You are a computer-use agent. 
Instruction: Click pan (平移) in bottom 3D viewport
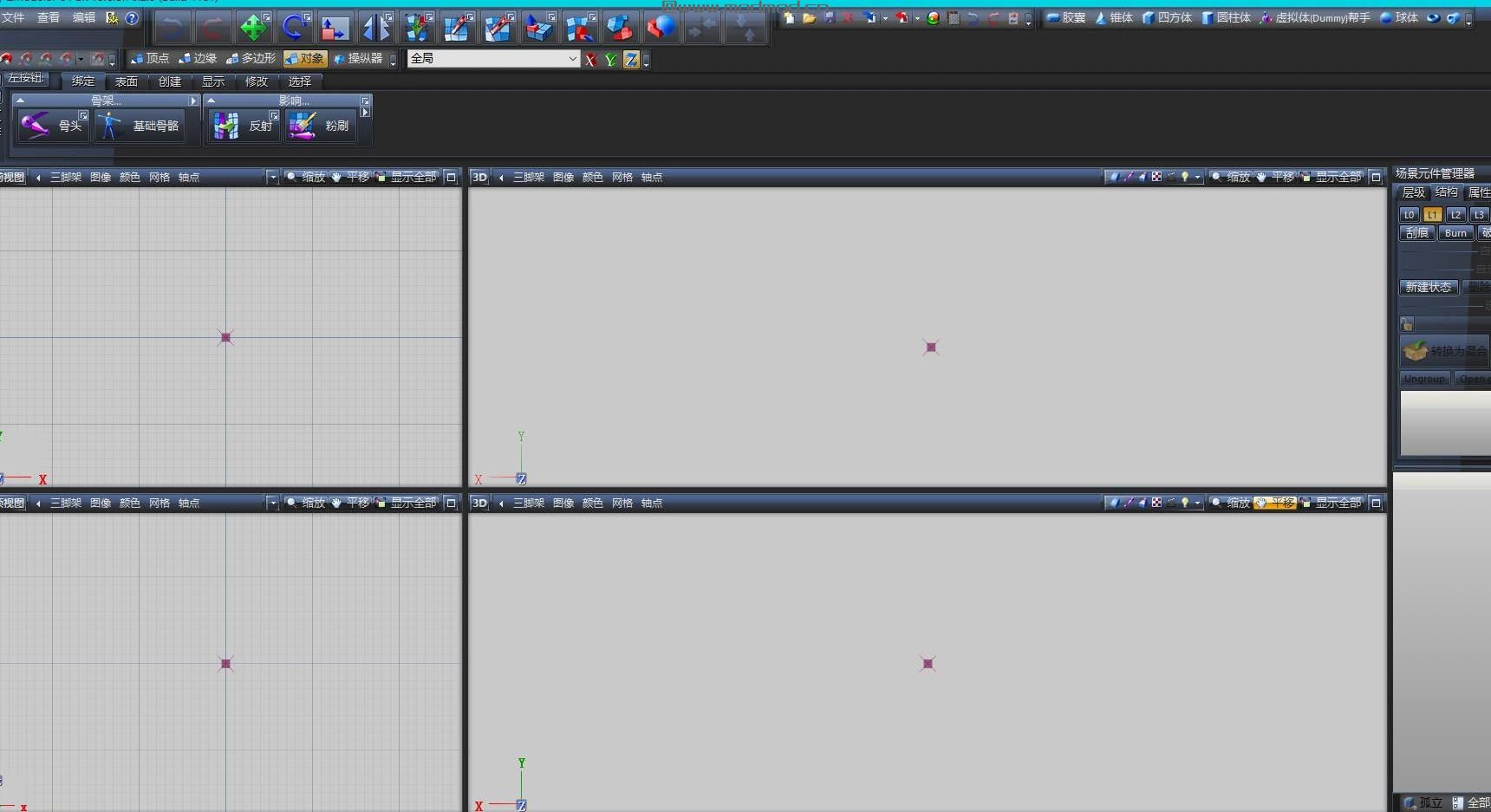(x=1274, y=503)
